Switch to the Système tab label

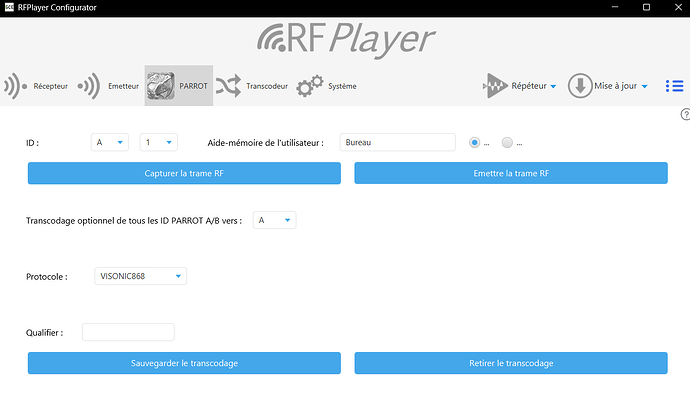click(x=342, y=86)
